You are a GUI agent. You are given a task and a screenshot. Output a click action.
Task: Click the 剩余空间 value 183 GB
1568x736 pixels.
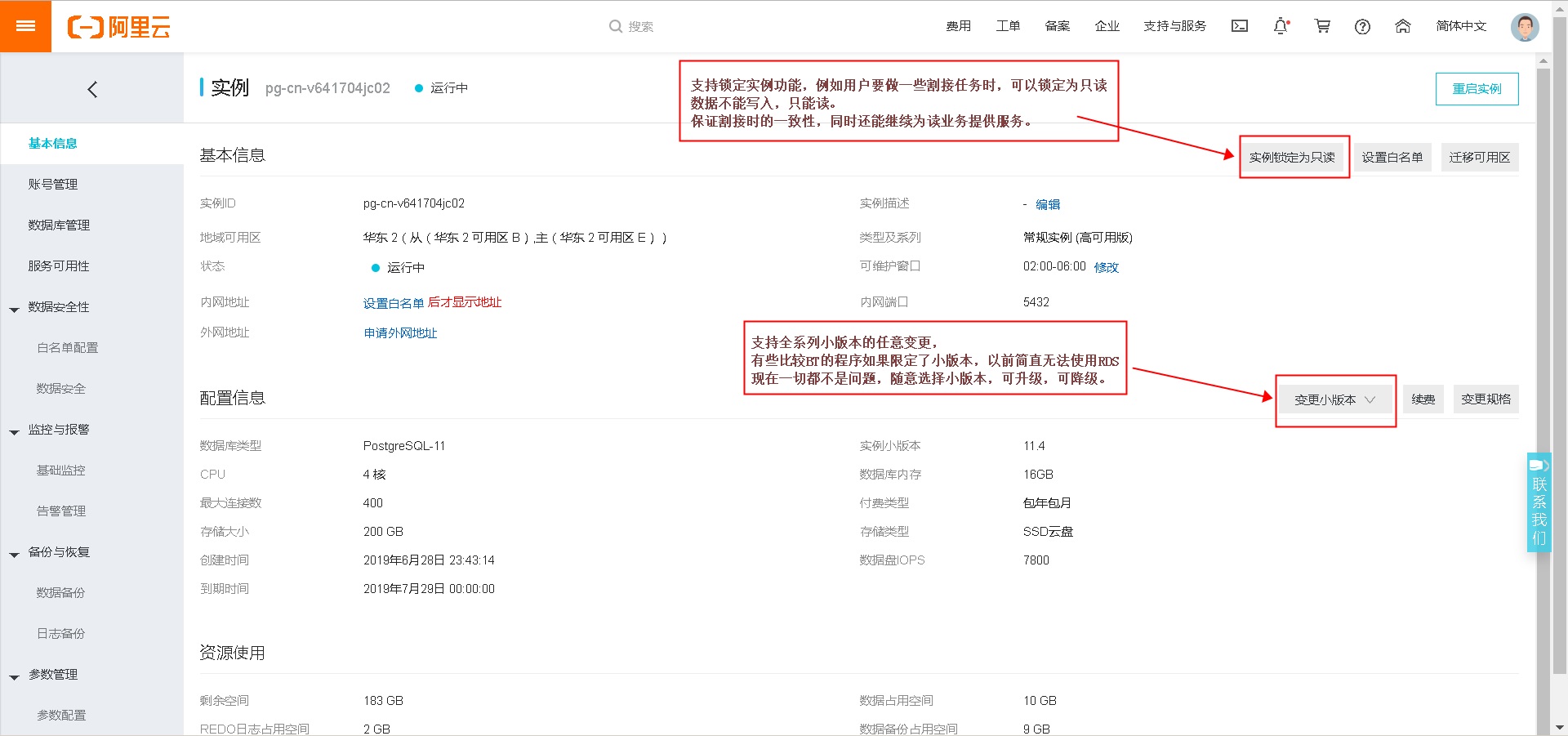pos(383,701)
